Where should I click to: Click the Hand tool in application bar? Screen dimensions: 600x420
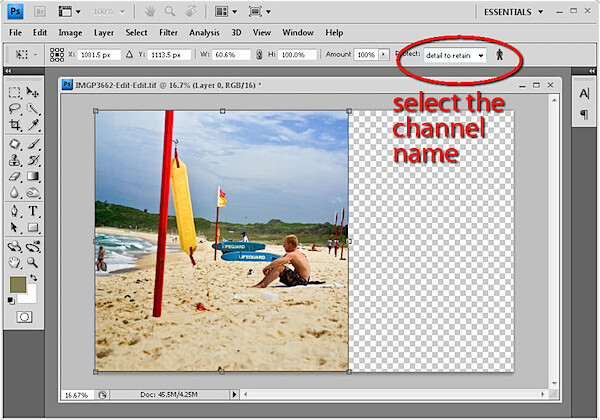pyautogui.click(x=150, y=12)
